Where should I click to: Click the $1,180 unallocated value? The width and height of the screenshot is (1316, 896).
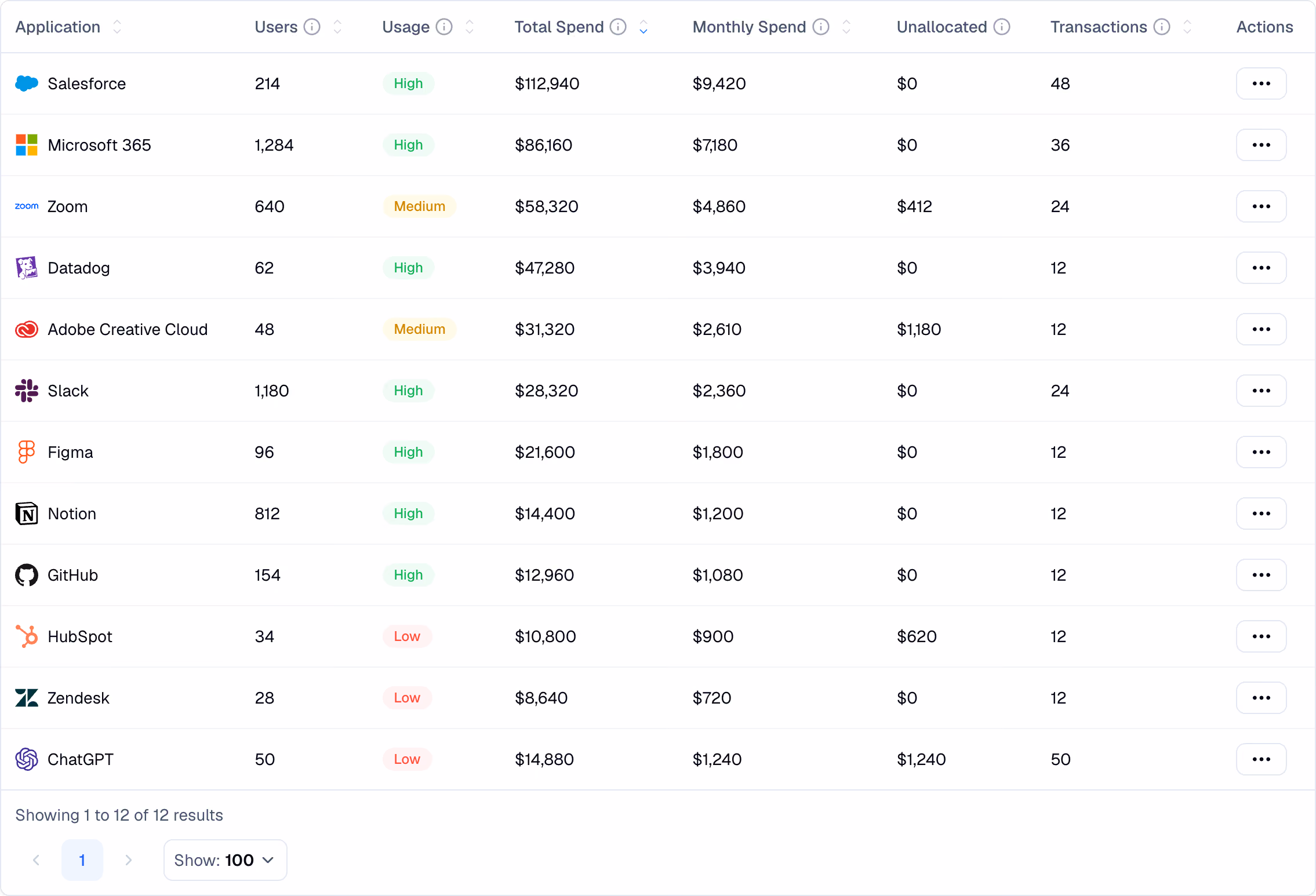[x=919, y=329]
